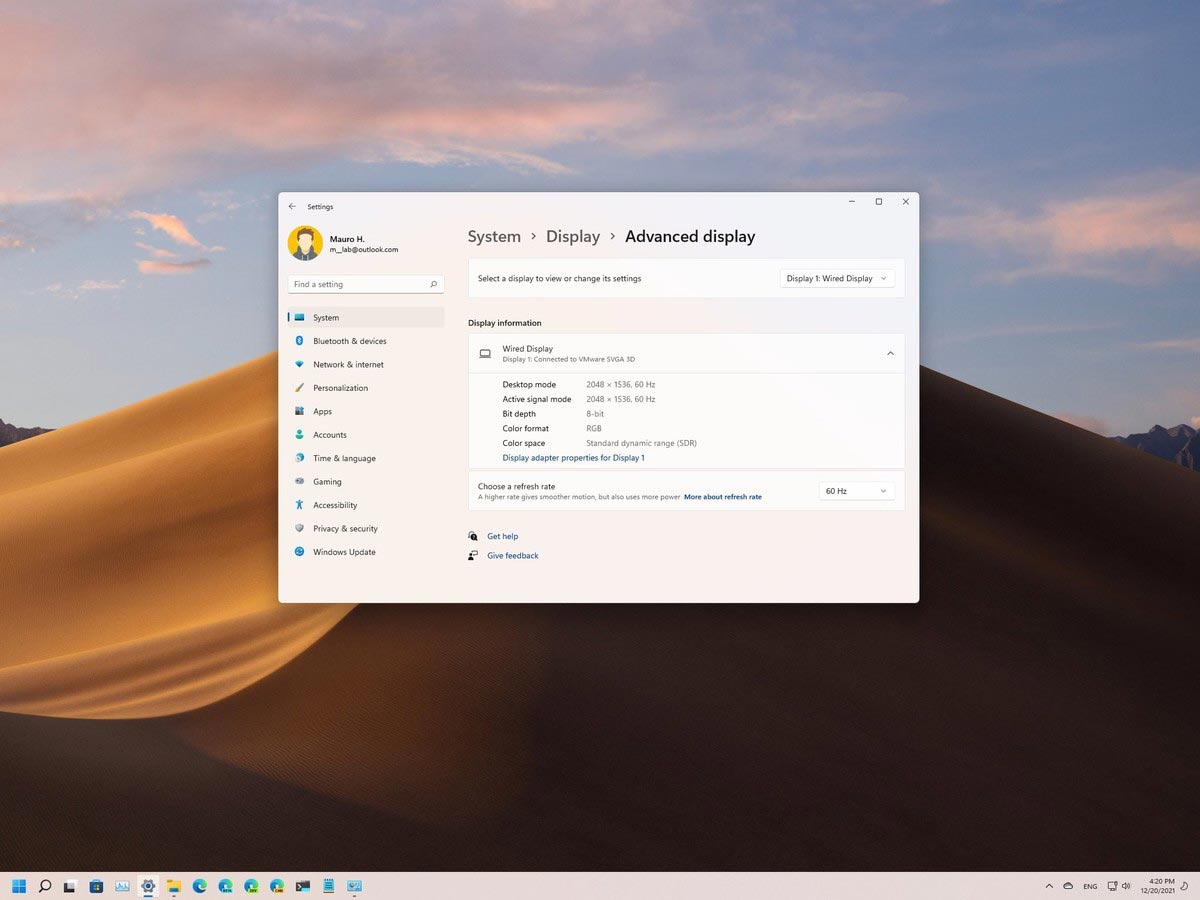Launch Edge Beta from the taskbar
1200x900 pixels.
coord(225,886)
